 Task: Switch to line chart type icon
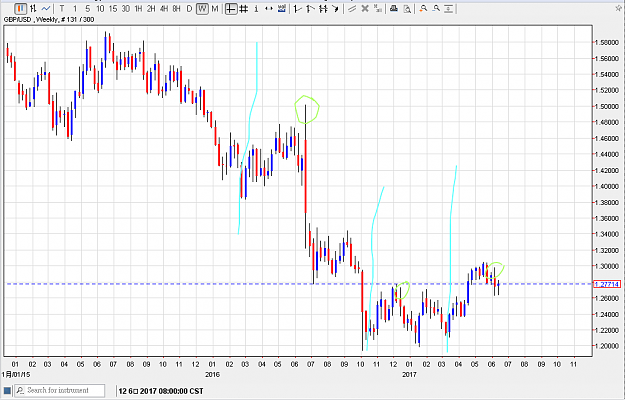tap(46, 8)
